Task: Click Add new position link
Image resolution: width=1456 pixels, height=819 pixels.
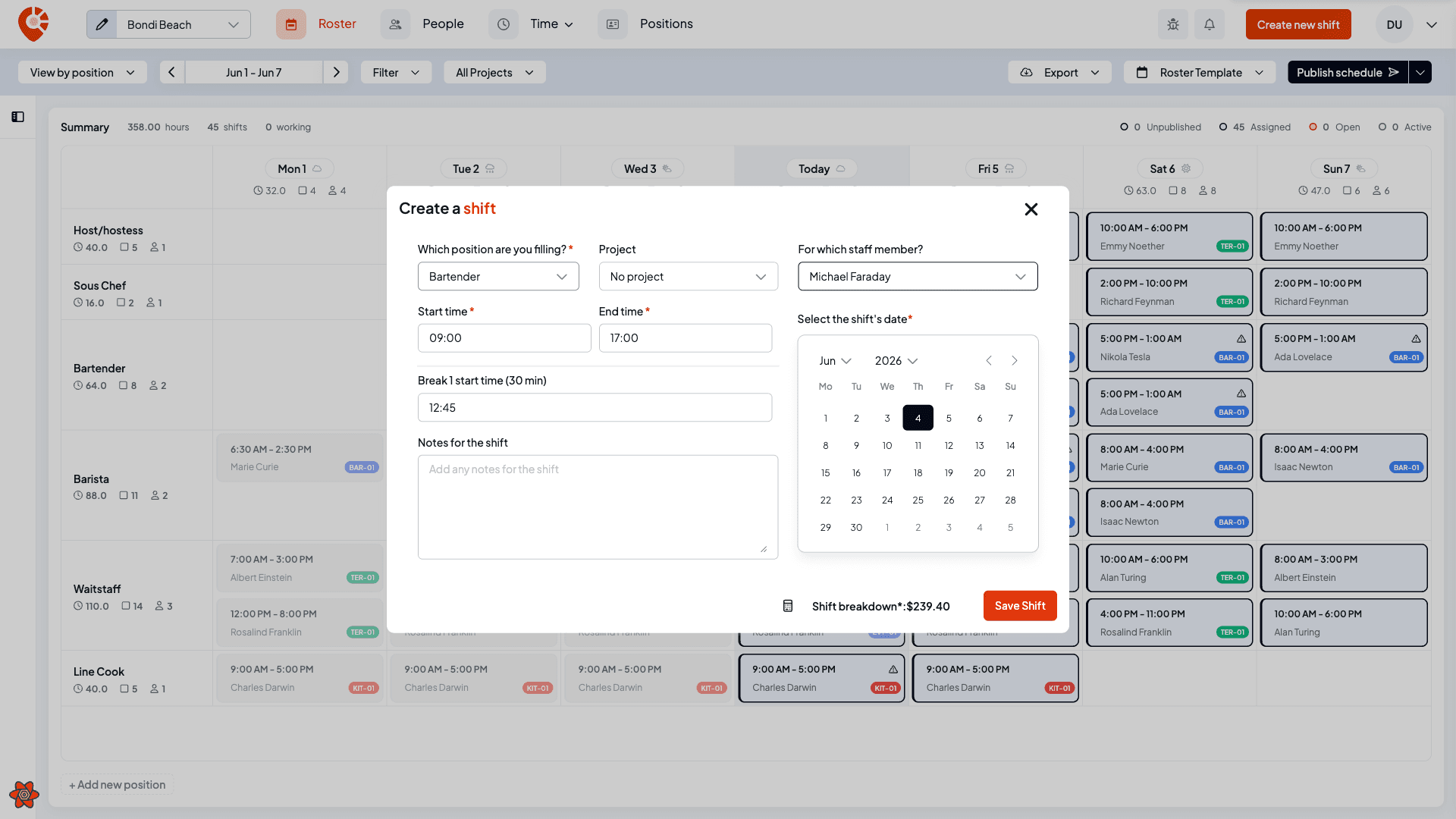Action: (118, 784)
